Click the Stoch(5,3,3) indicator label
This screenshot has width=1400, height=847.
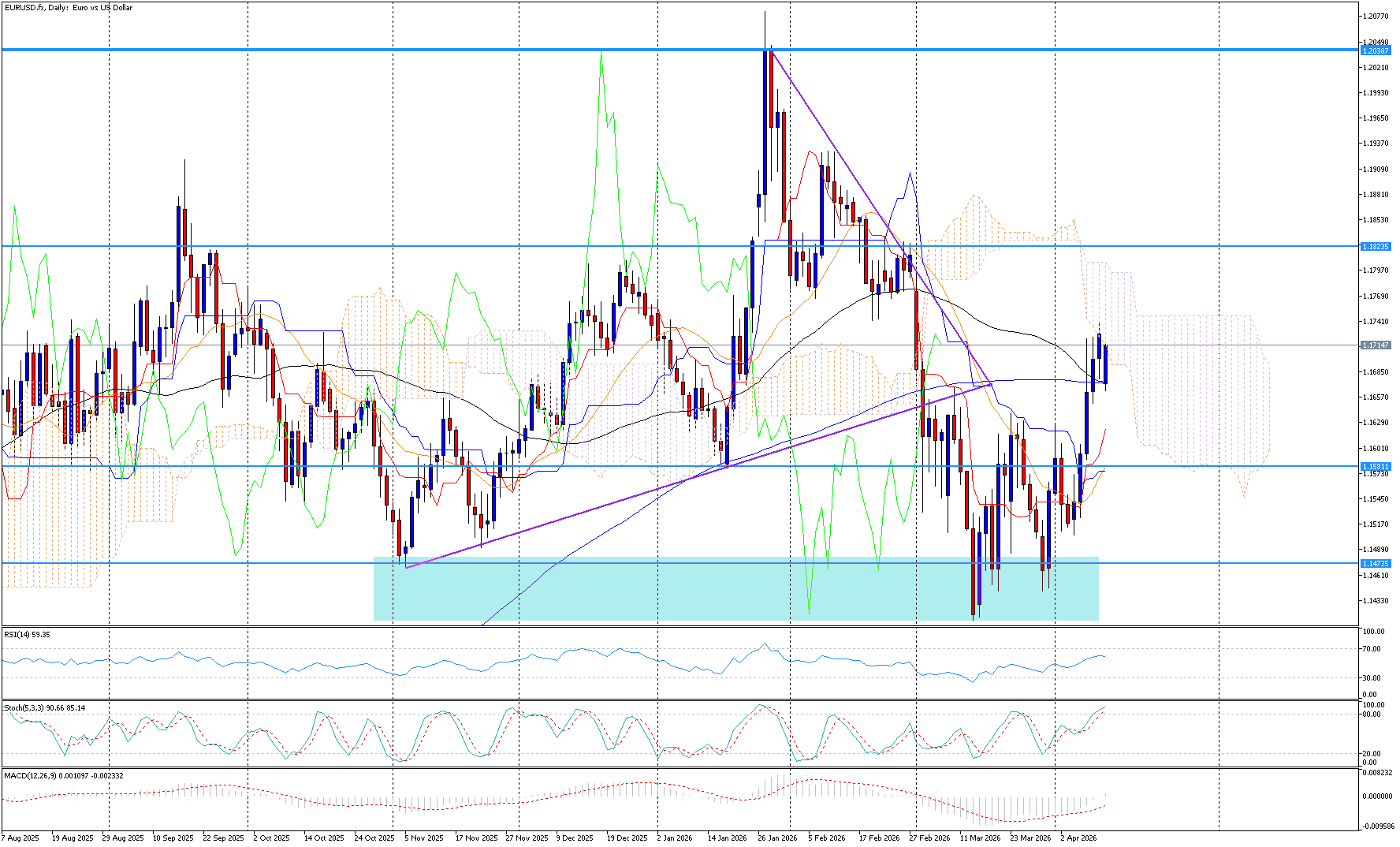point(44,708)
